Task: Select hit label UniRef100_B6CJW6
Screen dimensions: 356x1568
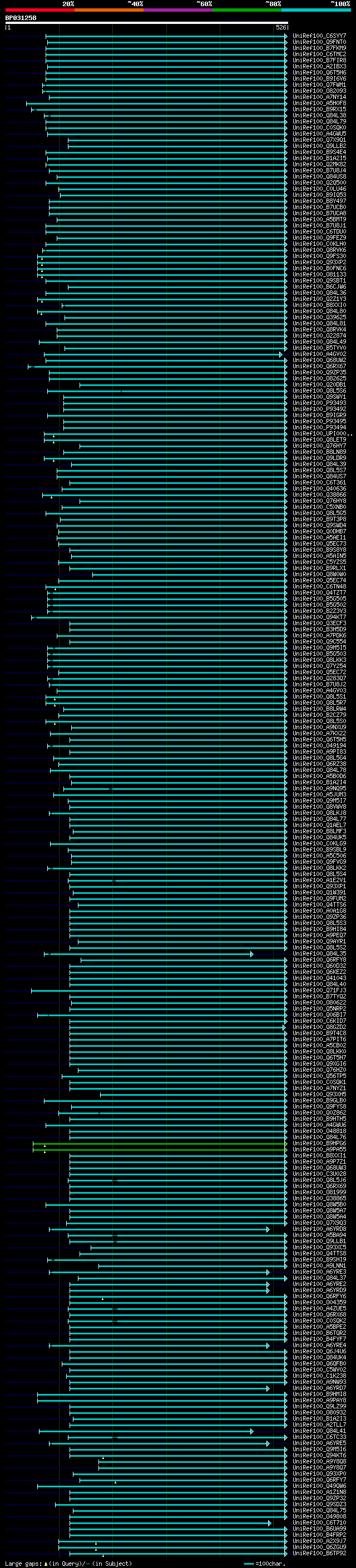Action: (319, 286)
